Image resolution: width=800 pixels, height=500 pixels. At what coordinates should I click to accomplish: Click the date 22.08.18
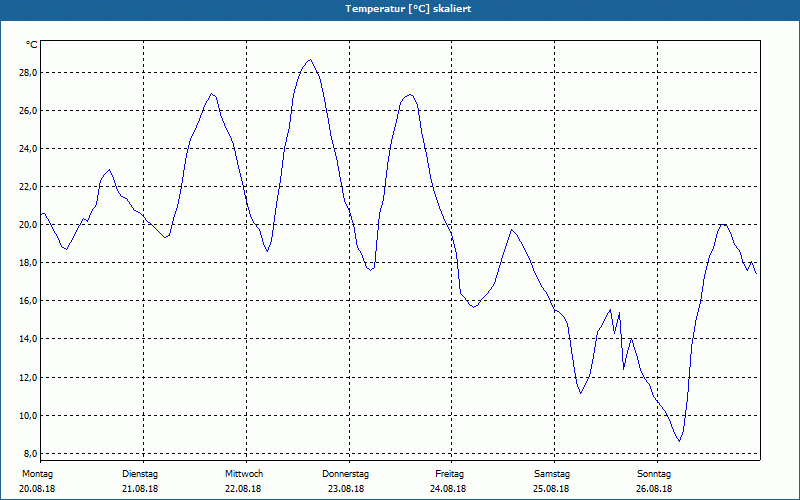[243, 489]
